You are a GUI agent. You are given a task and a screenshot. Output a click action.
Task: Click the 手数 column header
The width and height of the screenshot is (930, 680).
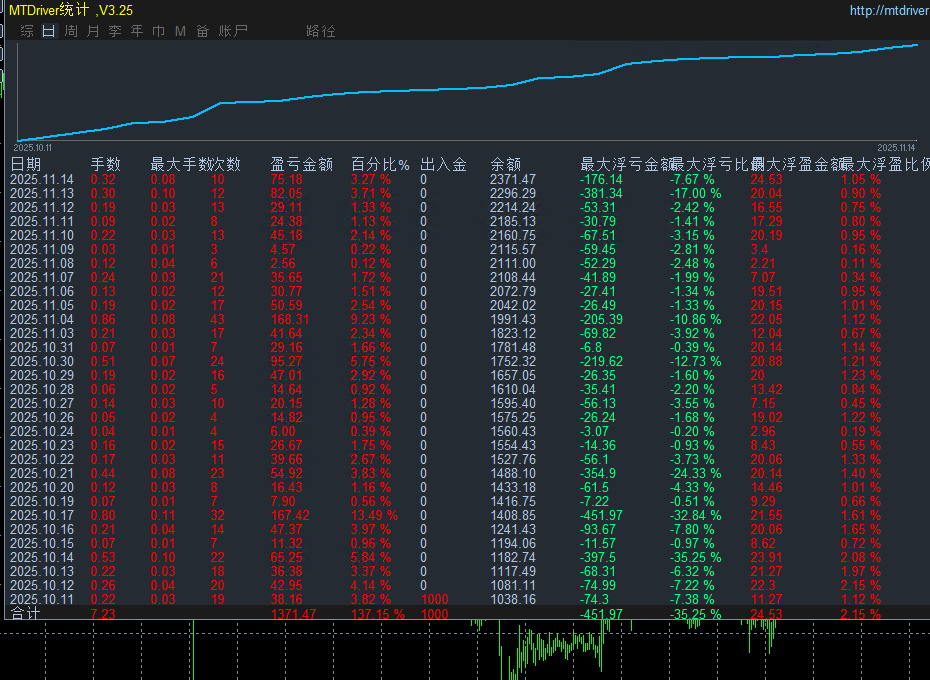click(x=106, y=164)
